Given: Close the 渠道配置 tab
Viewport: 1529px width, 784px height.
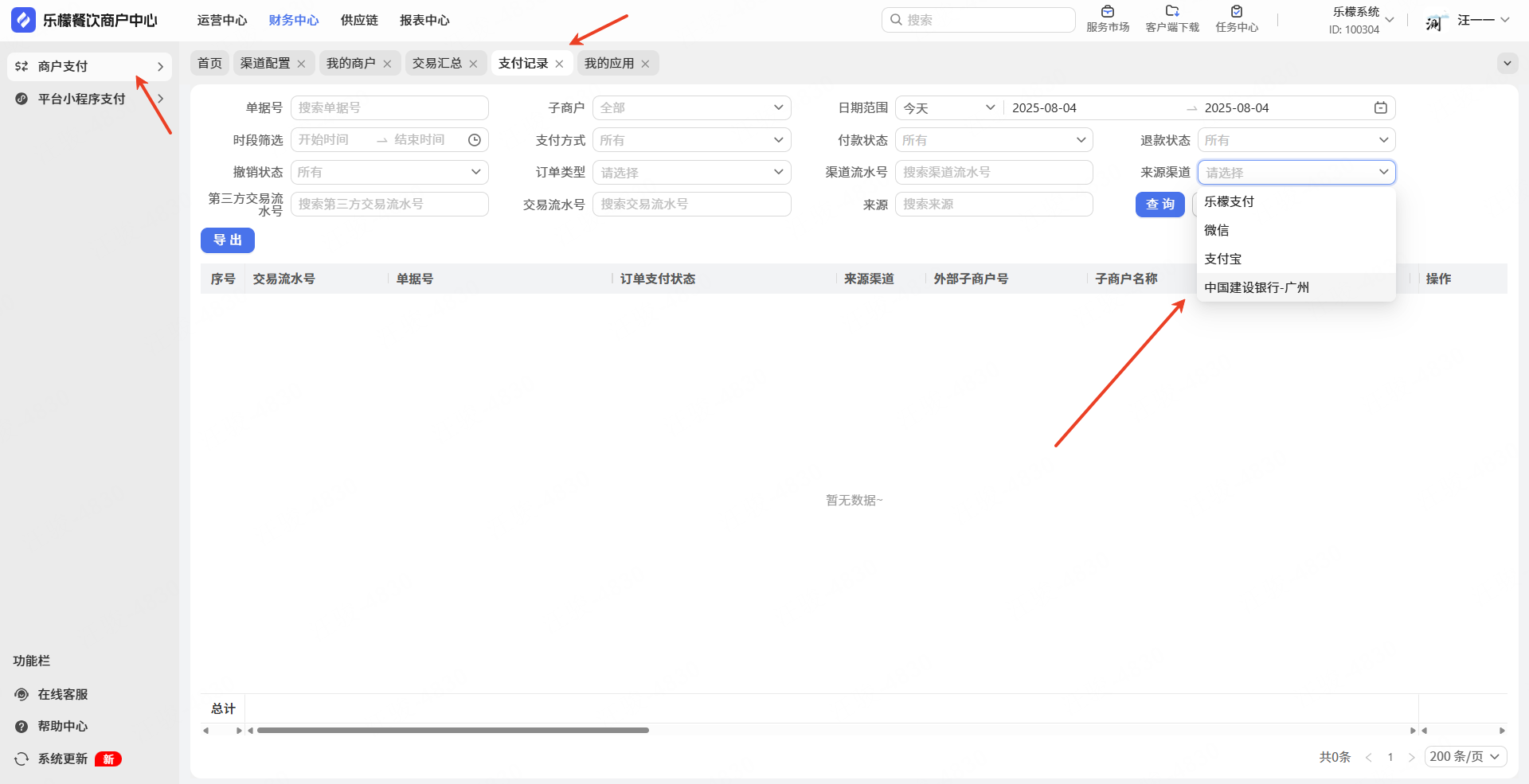Looking at the screenshot, I should (x=301, y=64).
